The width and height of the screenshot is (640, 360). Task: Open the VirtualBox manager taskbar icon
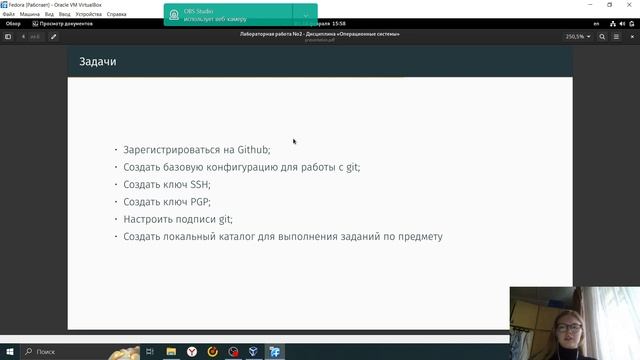point(253,351)
